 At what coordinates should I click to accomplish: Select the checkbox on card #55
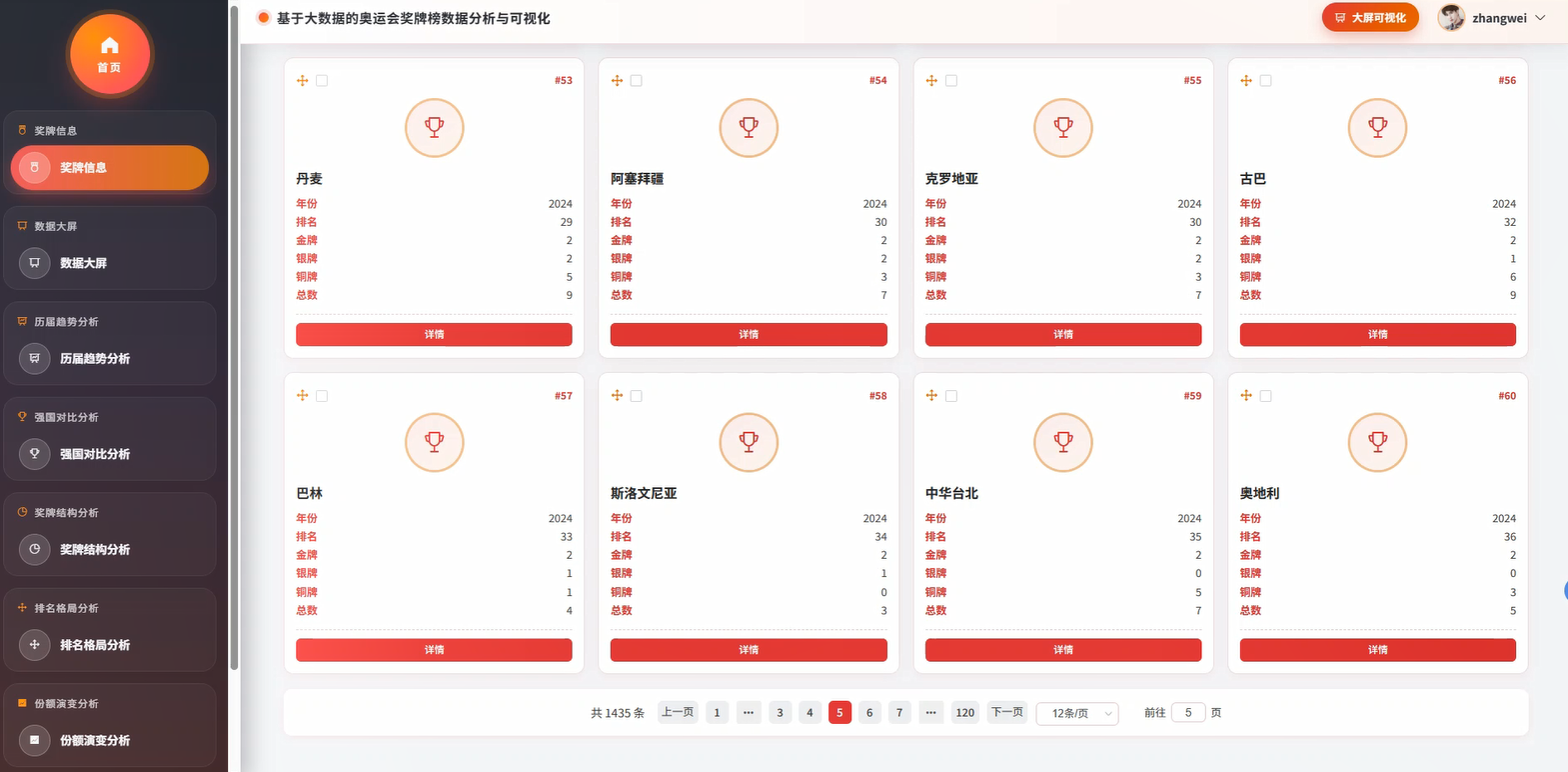(x=951, y=80)
